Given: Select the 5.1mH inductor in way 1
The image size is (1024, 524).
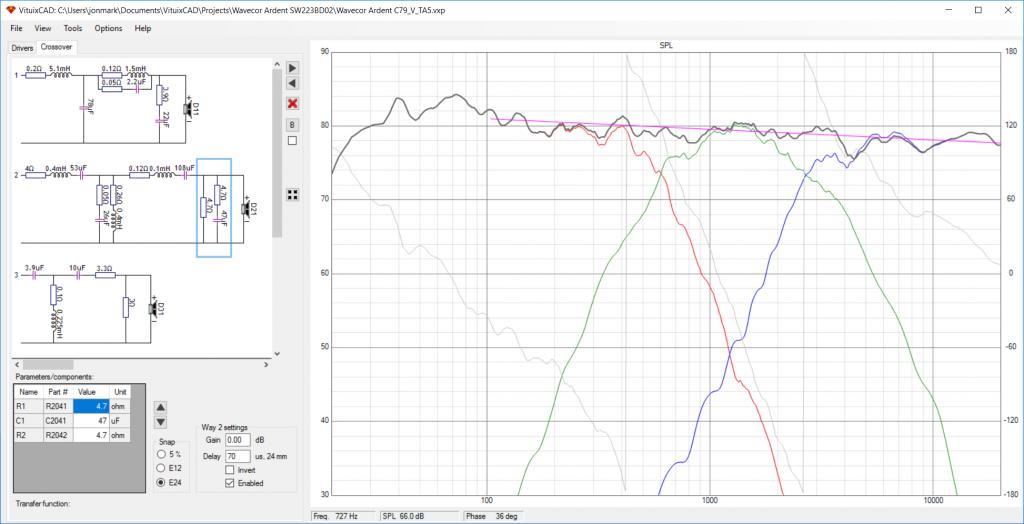Looking at the screenshot, I should pos(63,75).
